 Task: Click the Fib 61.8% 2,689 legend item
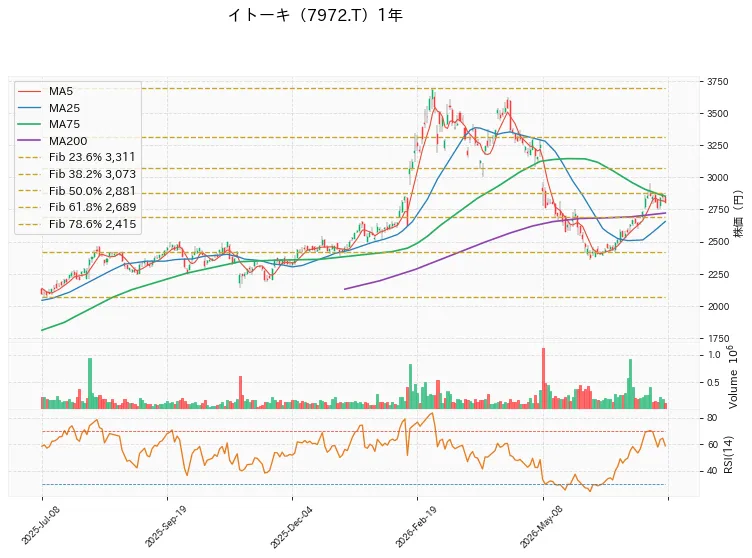point(77,207)
